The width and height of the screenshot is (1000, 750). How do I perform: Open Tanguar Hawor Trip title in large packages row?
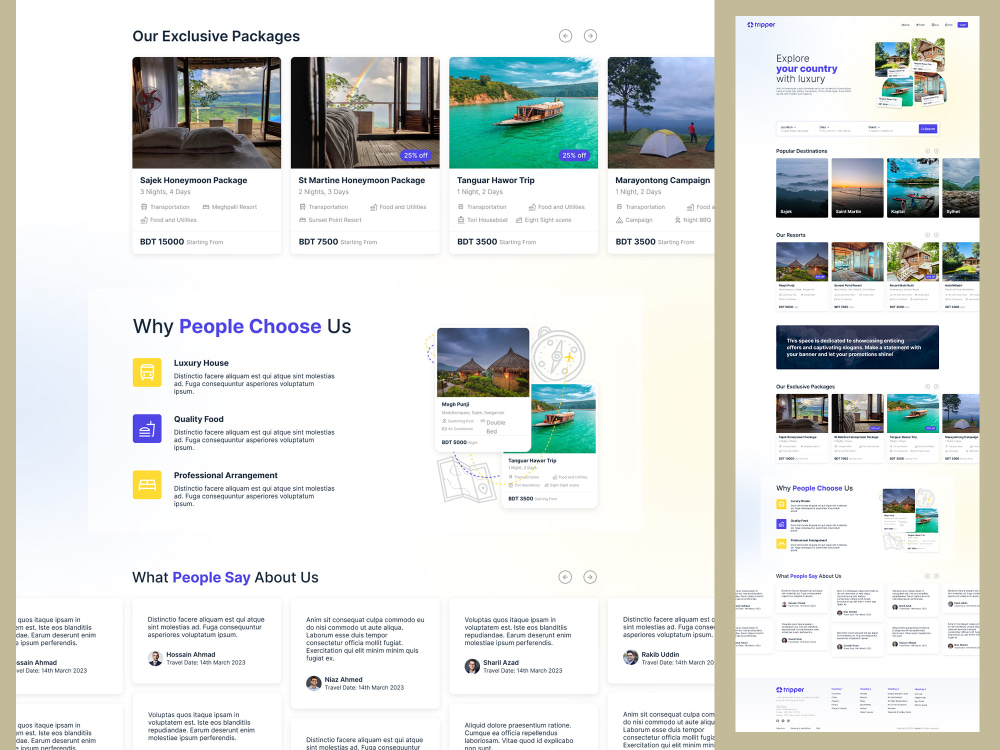coord(496,180)
